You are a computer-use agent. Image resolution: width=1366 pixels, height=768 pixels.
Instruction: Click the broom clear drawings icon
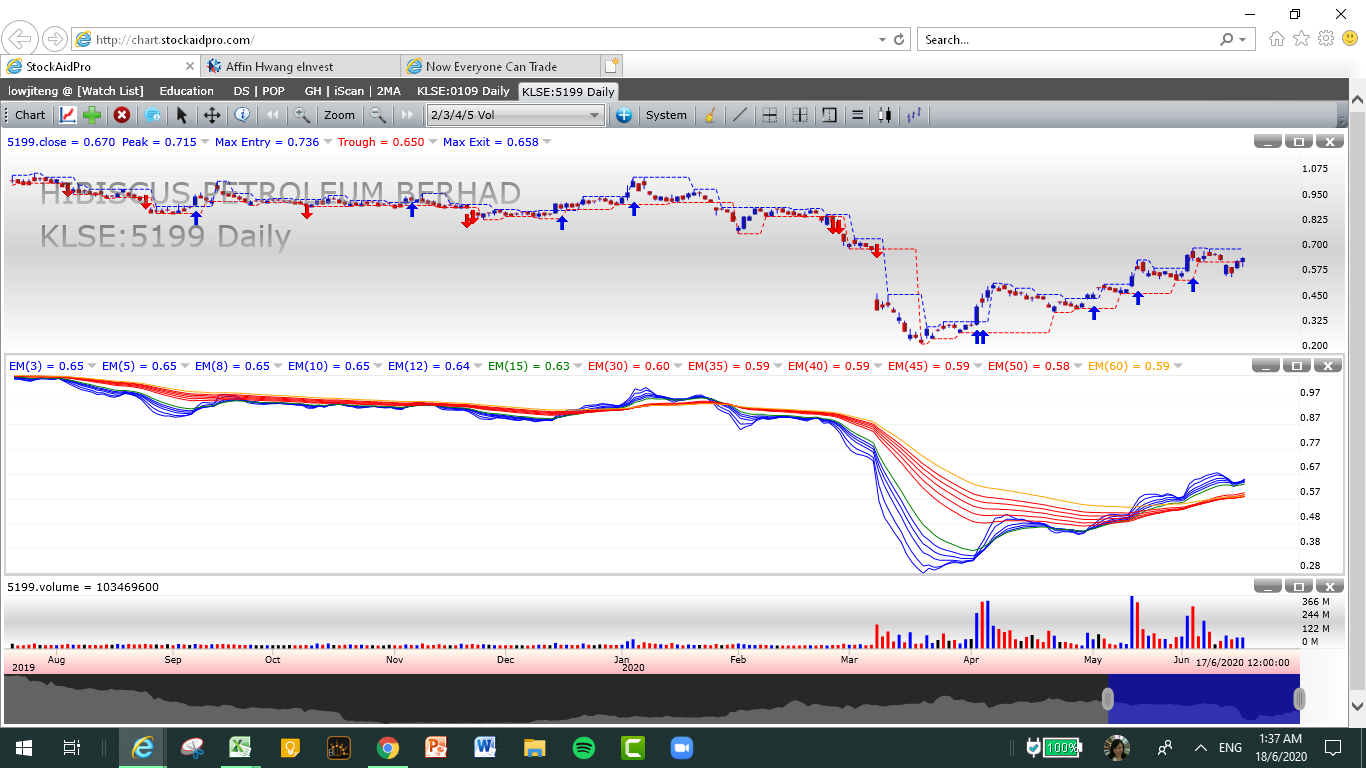coord(710,115)
